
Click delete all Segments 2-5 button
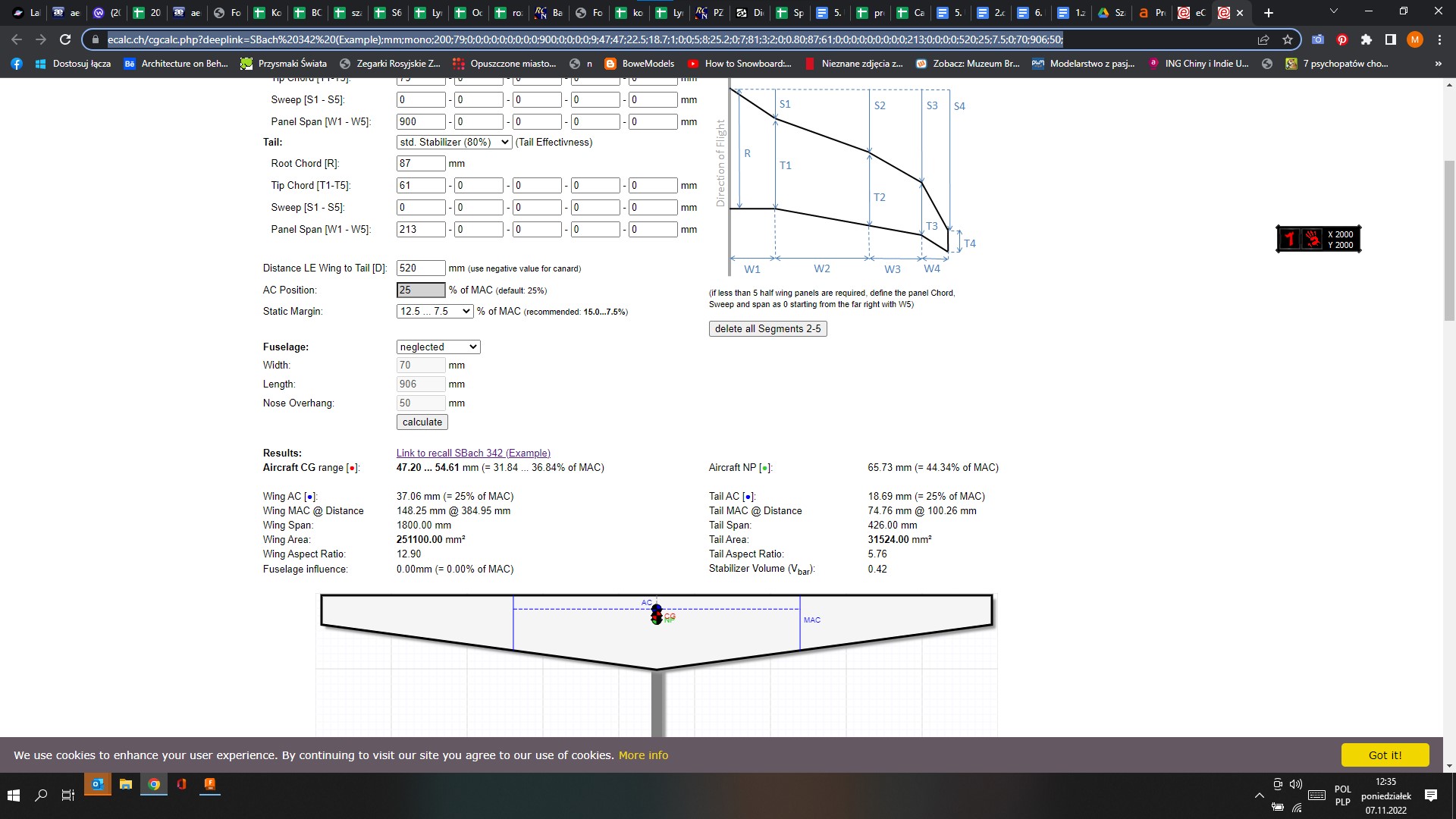click(767, 328)
